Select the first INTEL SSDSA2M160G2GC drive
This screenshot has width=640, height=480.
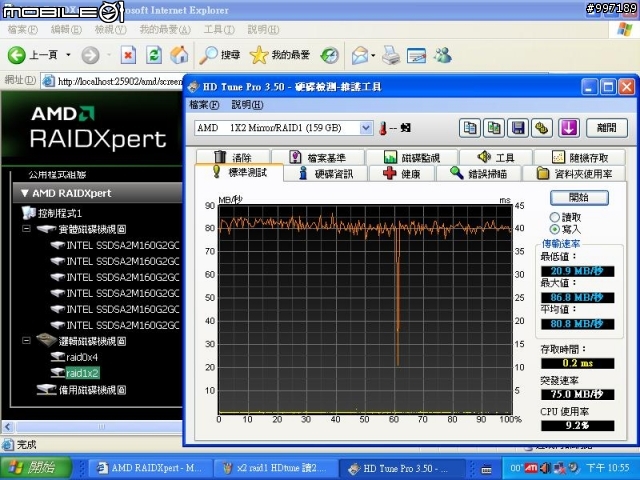[x=115, y=245]
